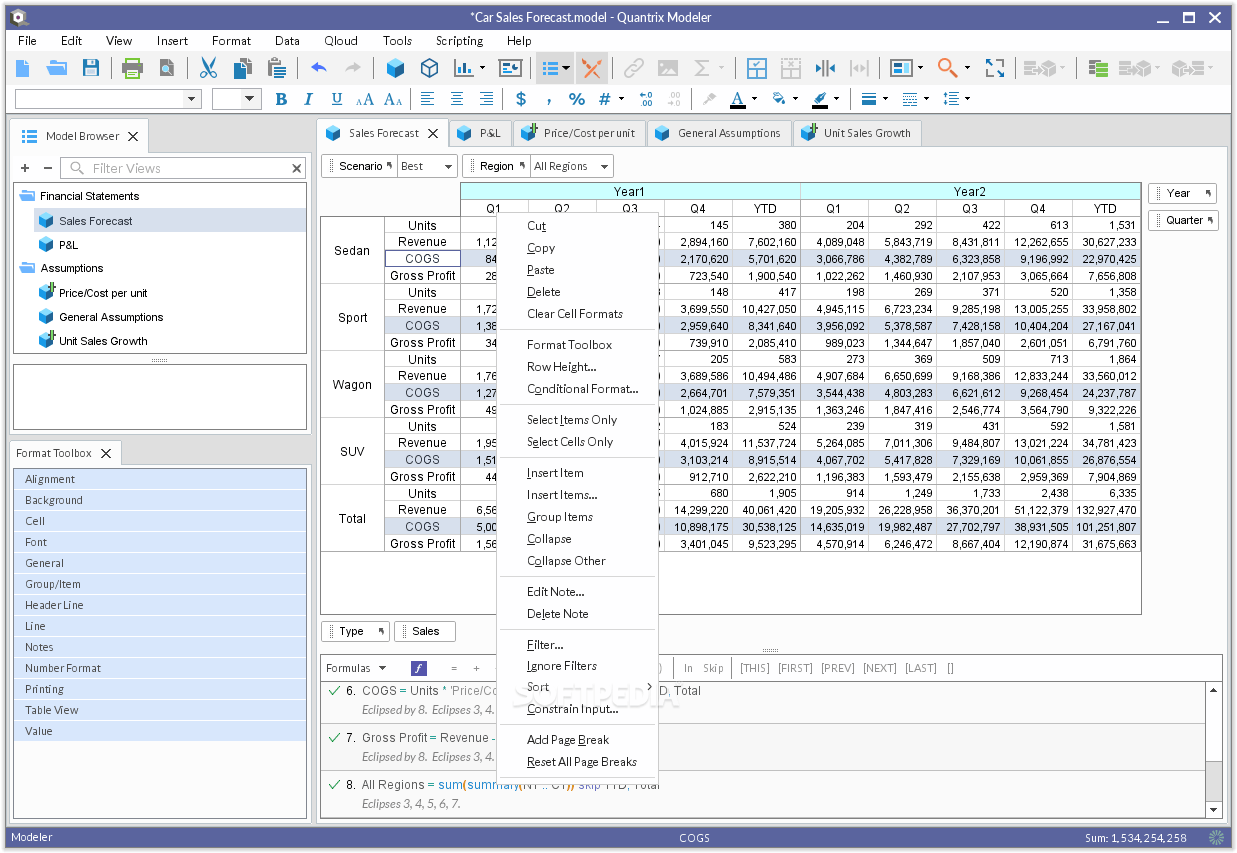
Task: Open the hash number format dropdown arrow
Action: click(621, 99)
